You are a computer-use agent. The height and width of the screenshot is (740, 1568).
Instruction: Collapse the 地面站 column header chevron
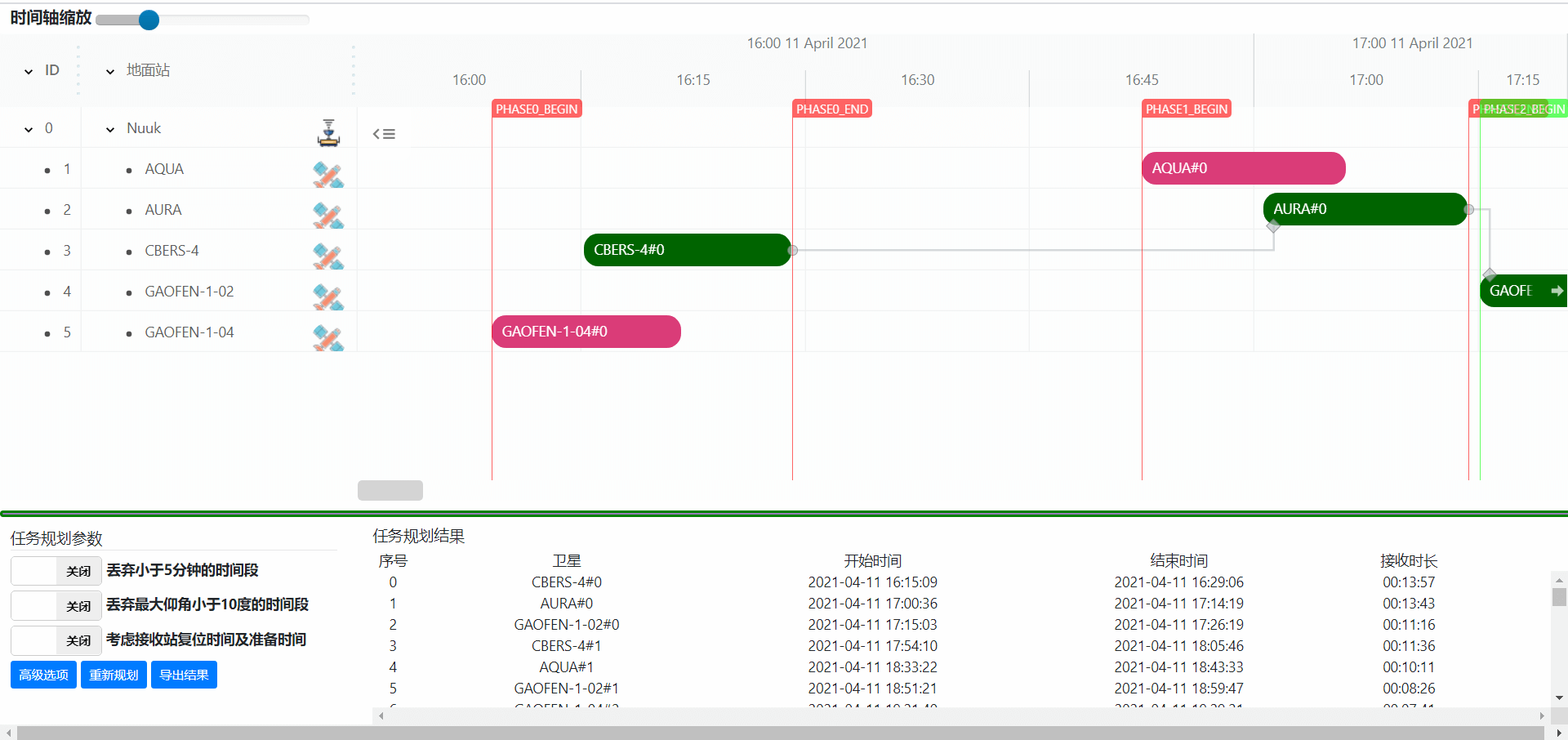coord(110,71)
